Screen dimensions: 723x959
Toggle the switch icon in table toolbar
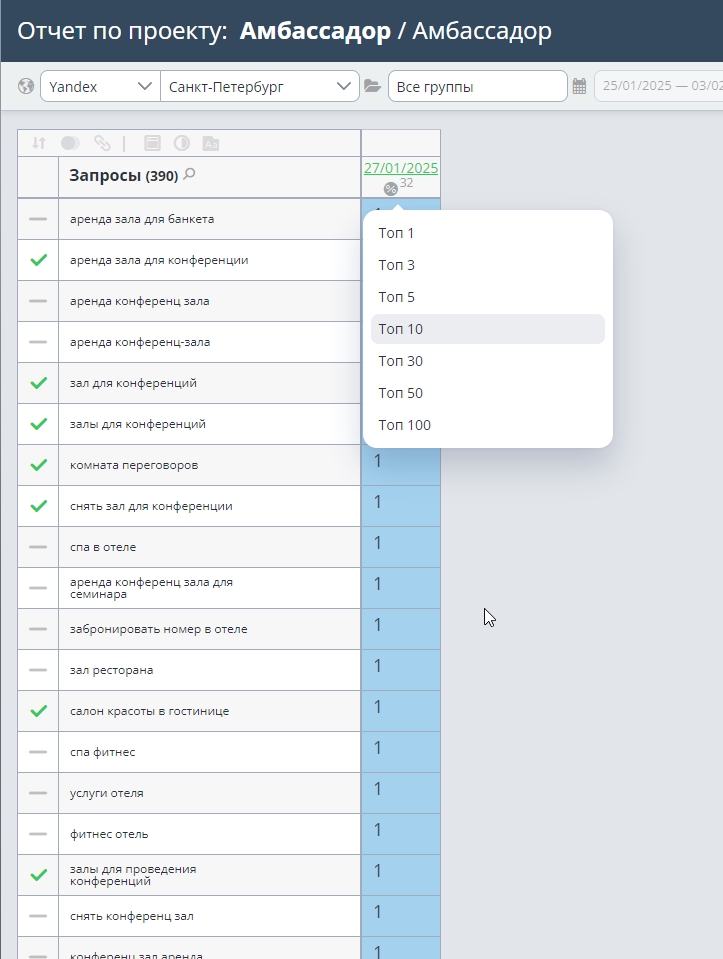[x=71, y=143]
